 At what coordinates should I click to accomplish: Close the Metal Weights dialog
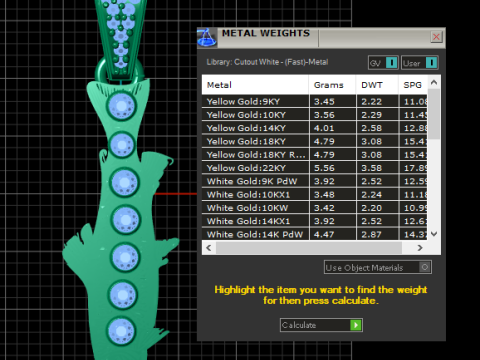(436, 37)
